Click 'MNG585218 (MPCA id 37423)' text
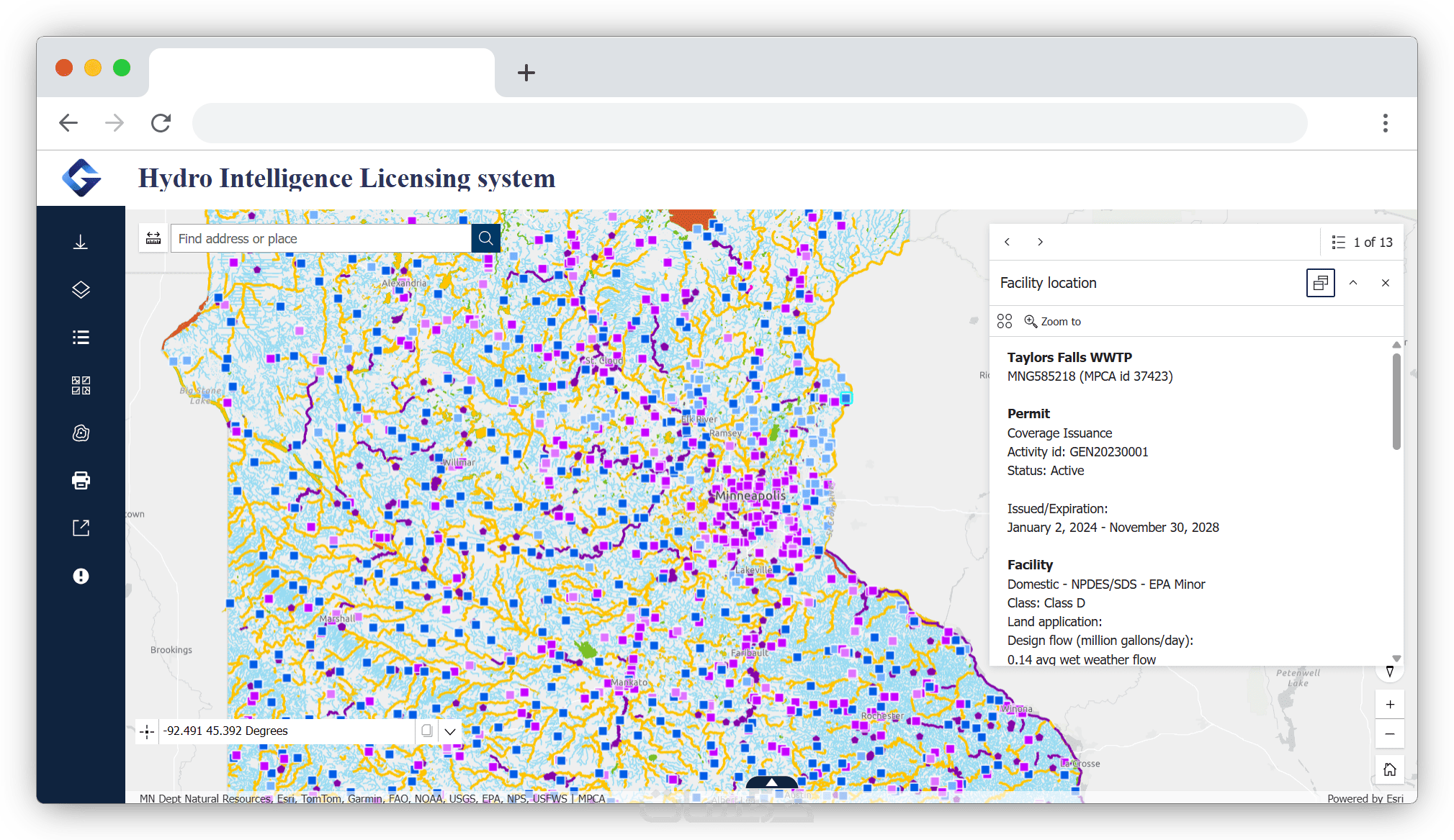1454x840 pixels. [x=1090, y=376]
